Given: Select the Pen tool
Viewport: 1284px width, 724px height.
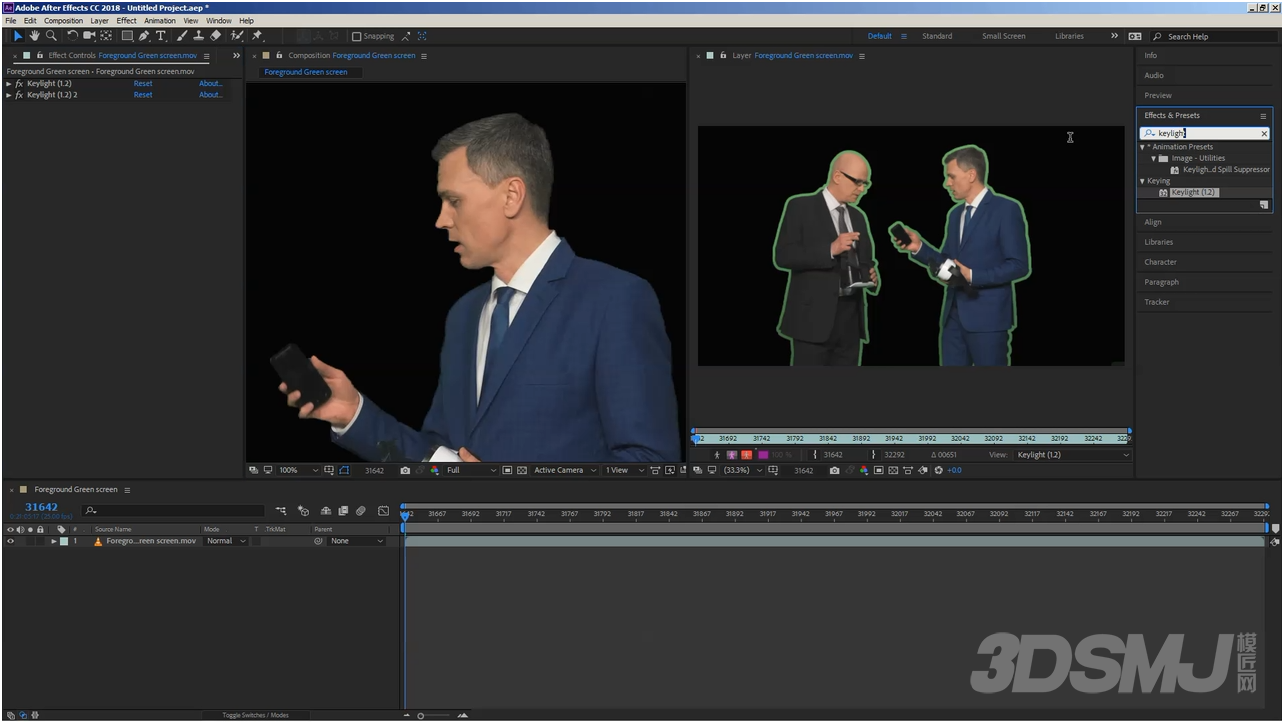Looking at the screenshot, I should (144, 36).
